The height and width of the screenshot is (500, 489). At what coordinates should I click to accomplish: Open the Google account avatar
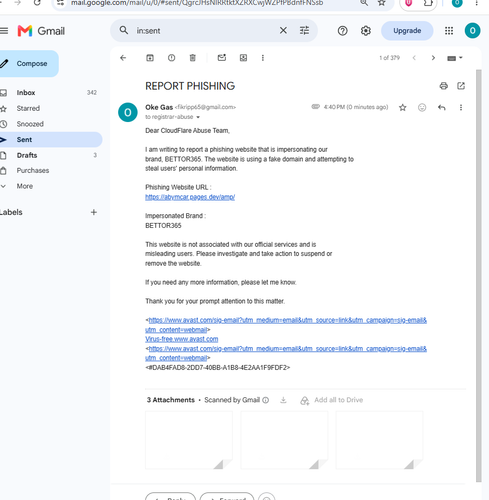pyautogui.click(x=472, y=31)
